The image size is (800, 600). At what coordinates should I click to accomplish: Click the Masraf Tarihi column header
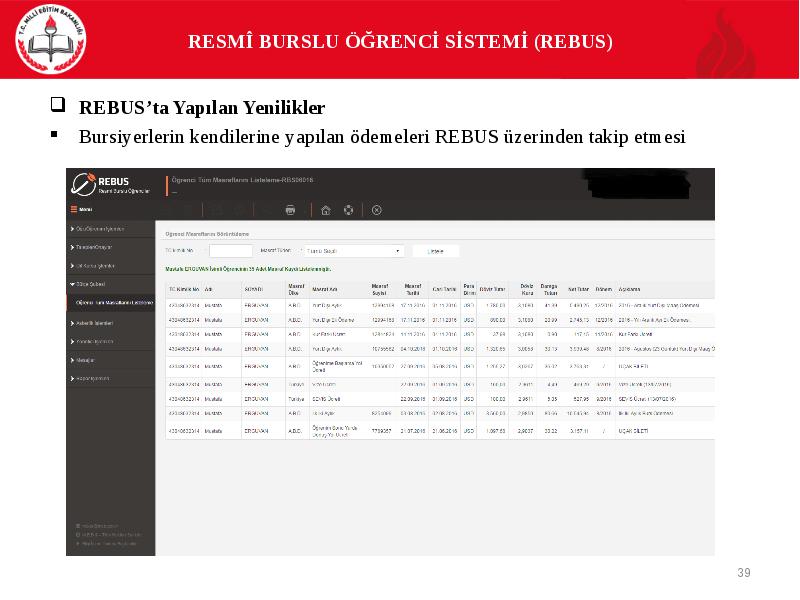[413, 289]
